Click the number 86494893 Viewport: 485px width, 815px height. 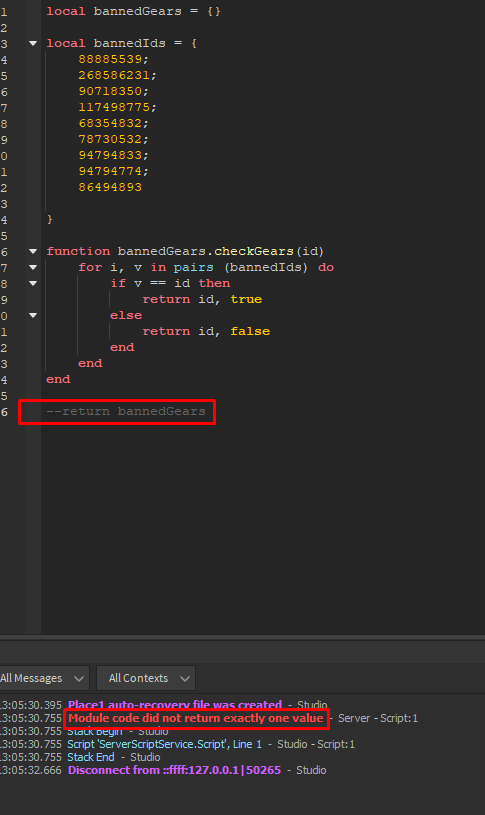110,187
